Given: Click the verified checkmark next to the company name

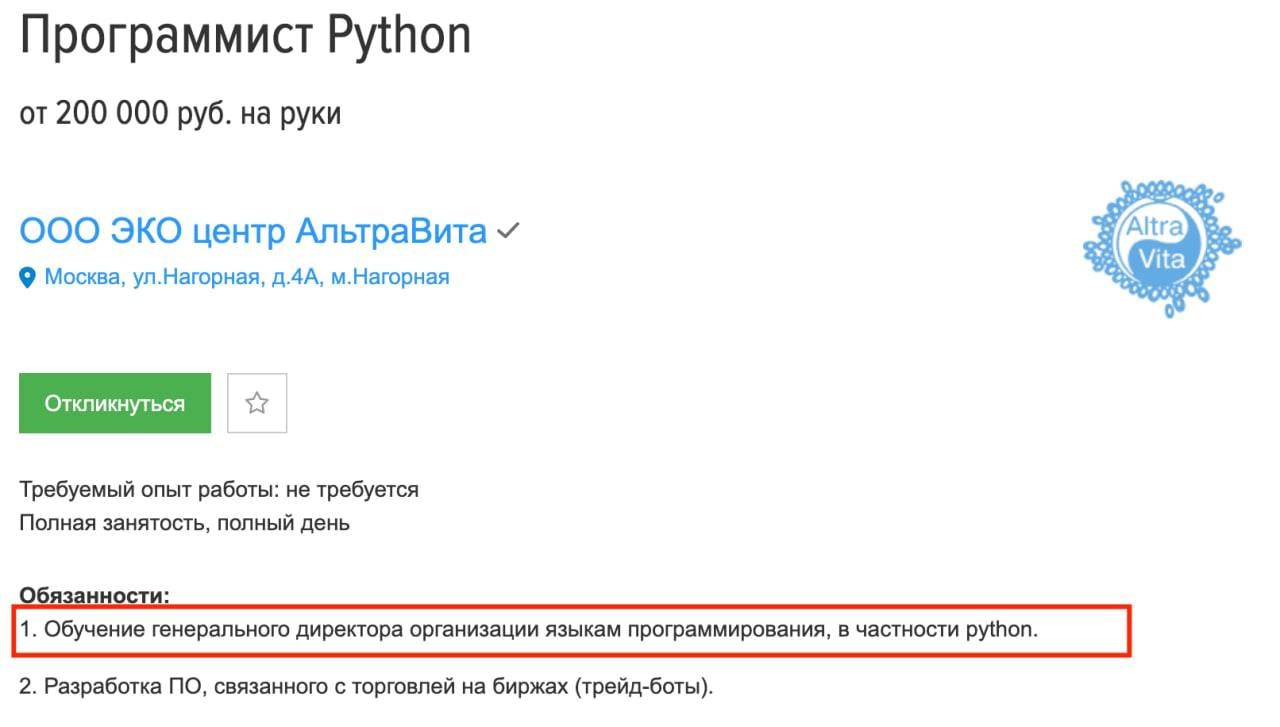Looking at the screenshot, I should [509, 232].
